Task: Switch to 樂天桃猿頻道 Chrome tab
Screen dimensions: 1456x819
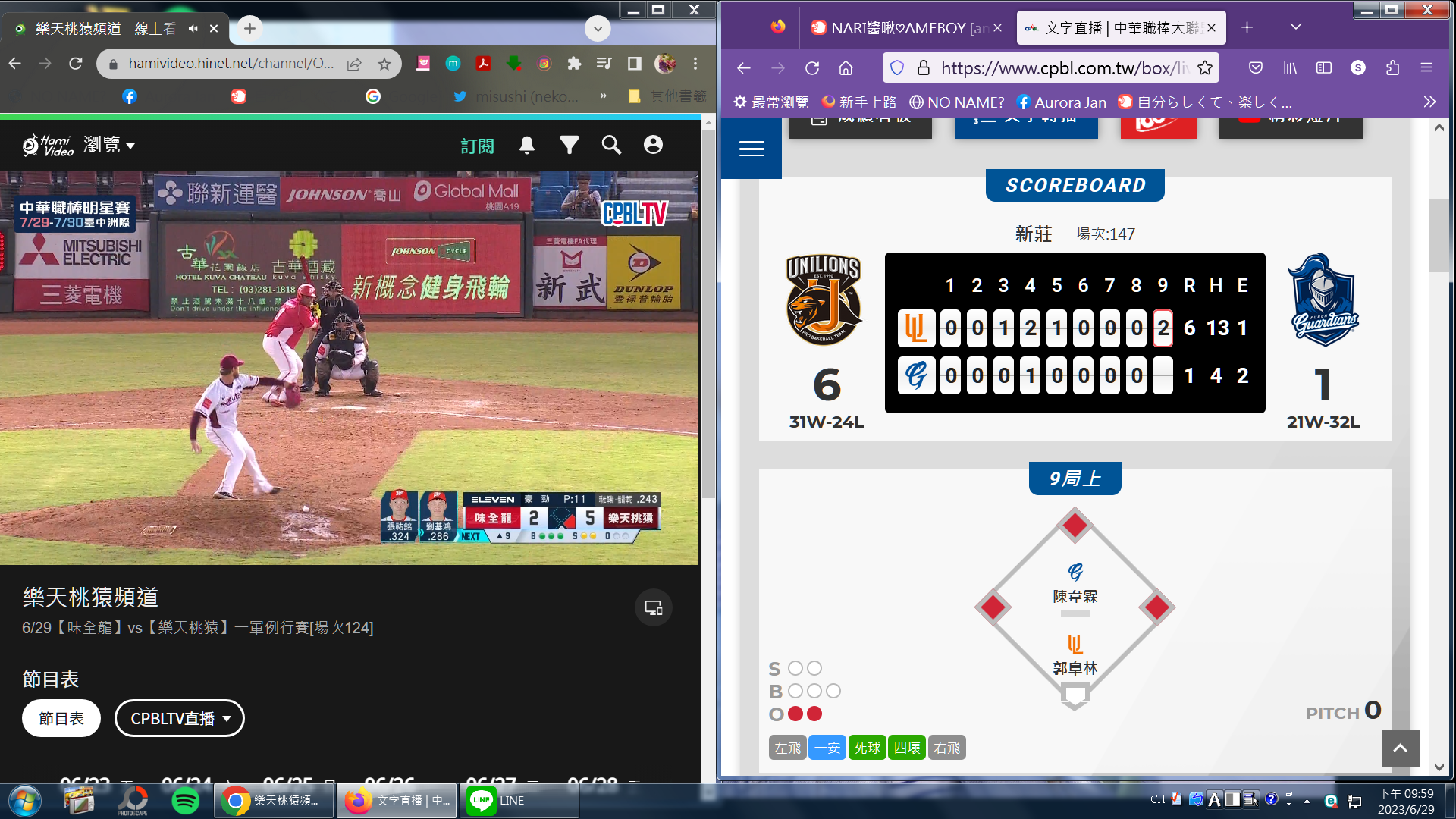Action: 106,29
